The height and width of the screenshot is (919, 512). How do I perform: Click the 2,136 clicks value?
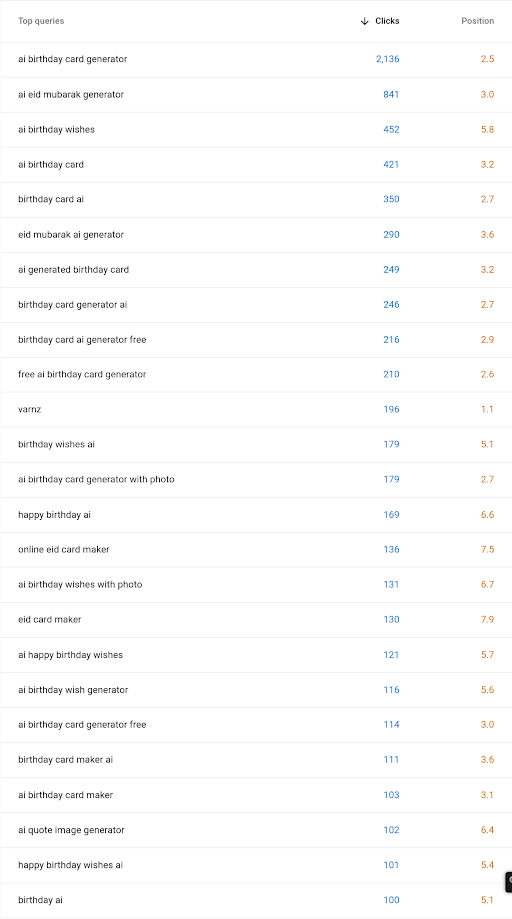coord(388,59)
